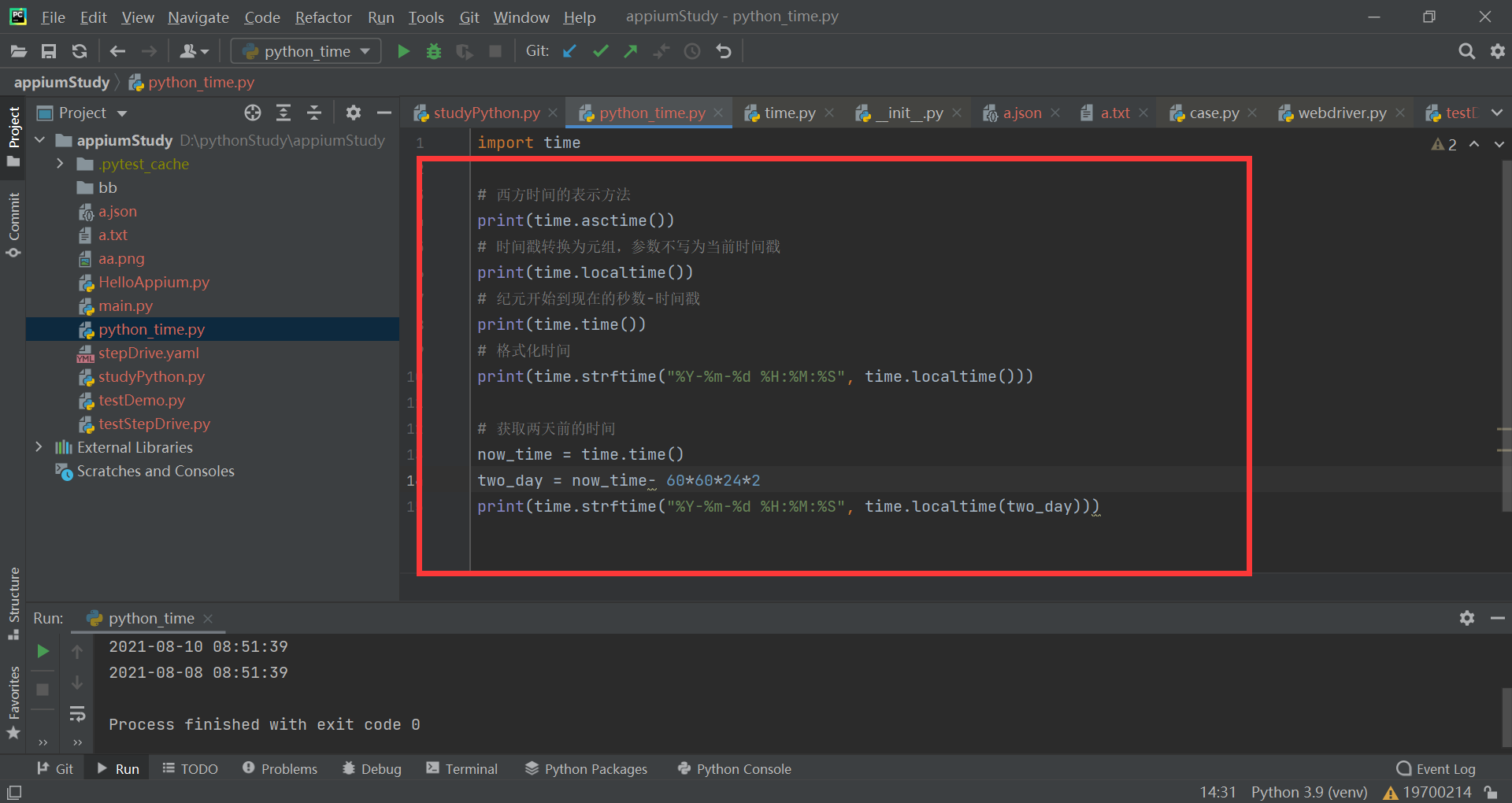Close the a.json editor tab

click(1055, 113)
